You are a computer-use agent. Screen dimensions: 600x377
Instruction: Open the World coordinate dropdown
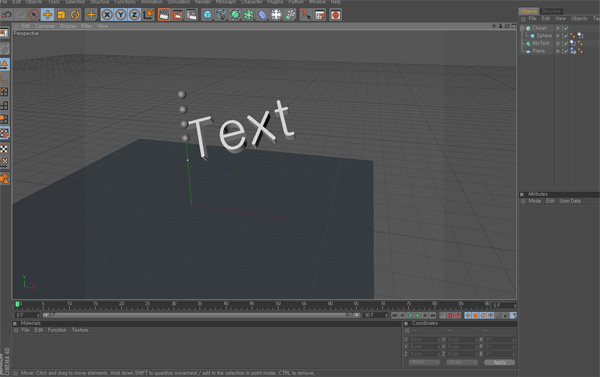pyautogui.click(x=424, y=362)
